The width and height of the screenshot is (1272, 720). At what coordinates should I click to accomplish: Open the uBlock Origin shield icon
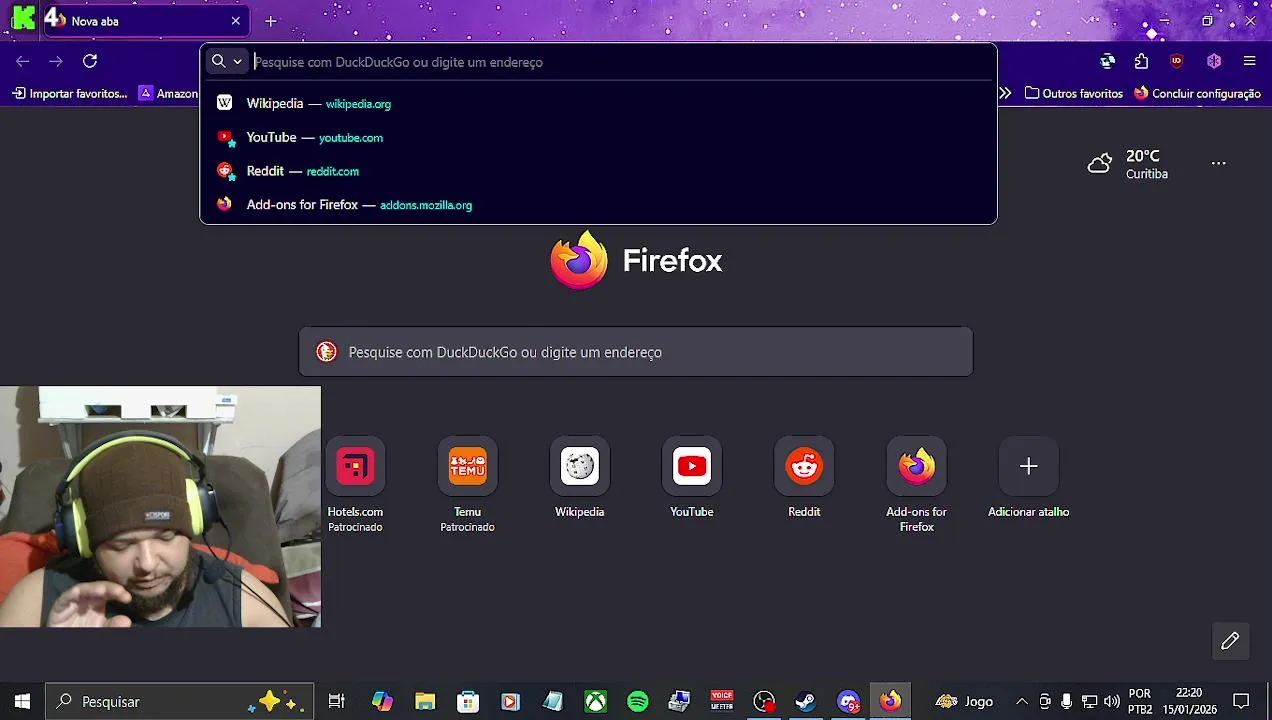(1176, 61)
